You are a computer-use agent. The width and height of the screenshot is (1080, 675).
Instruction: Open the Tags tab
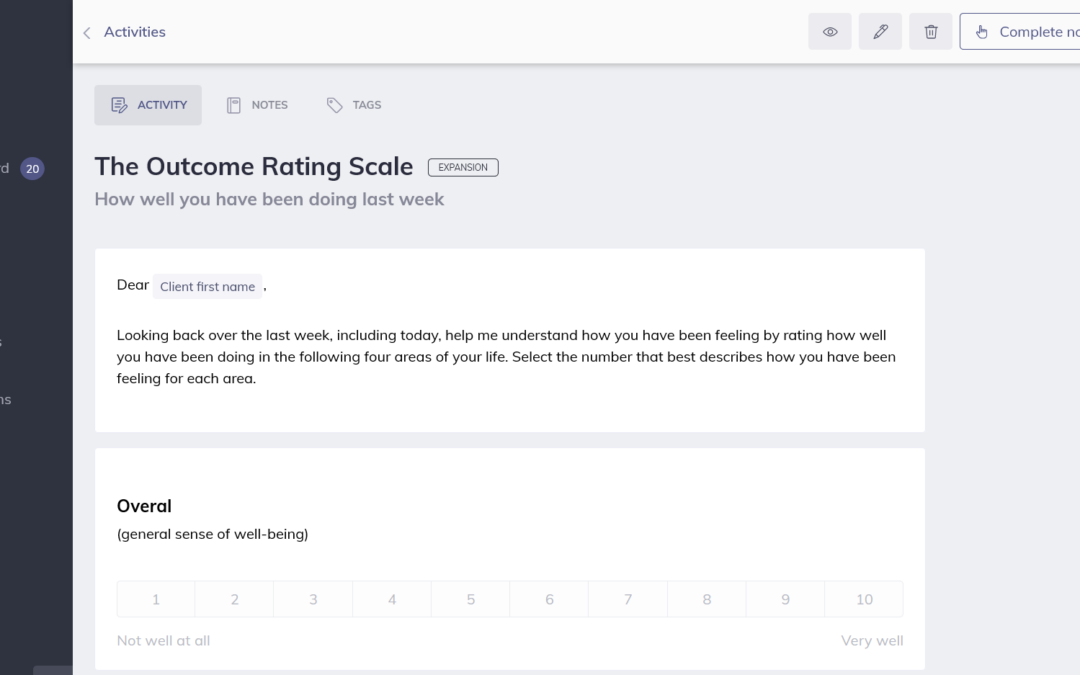[354, 105]
